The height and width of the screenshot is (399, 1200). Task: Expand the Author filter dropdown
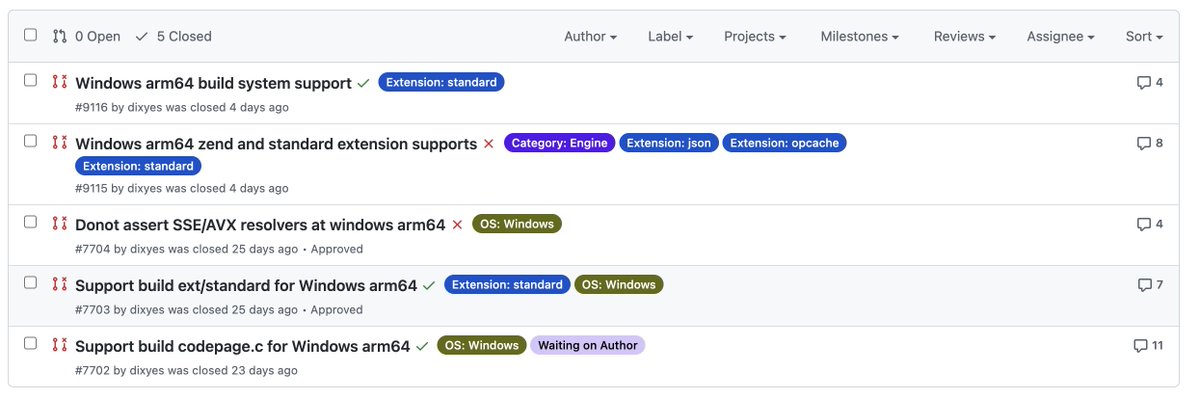click(590, 36)
